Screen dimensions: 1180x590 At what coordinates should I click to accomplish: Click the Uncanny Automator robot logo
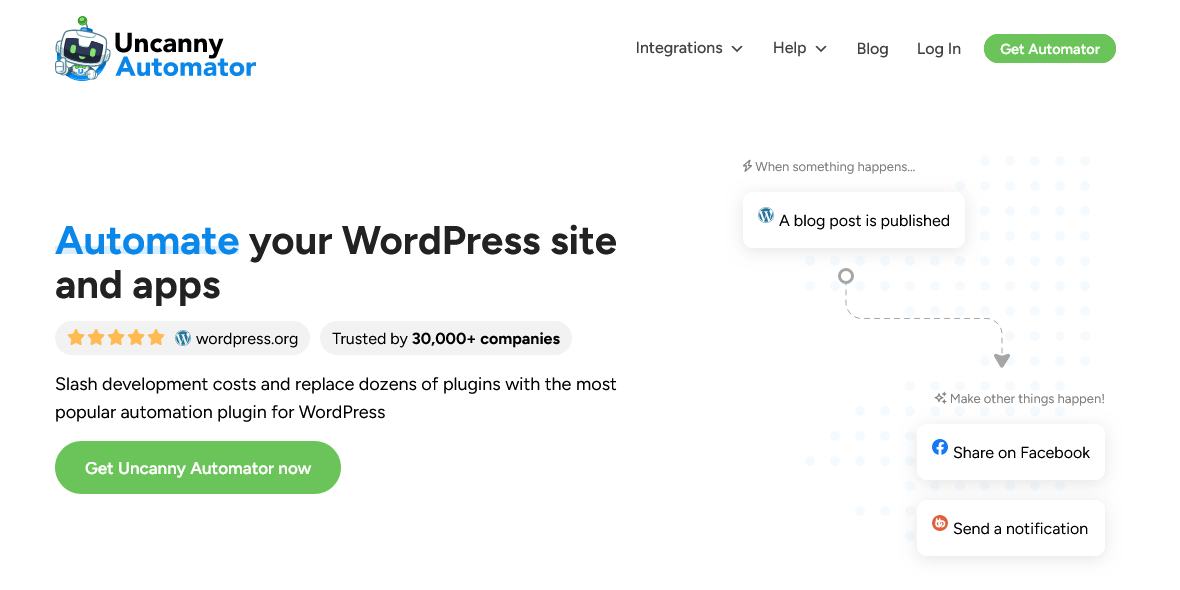(80, 48)
